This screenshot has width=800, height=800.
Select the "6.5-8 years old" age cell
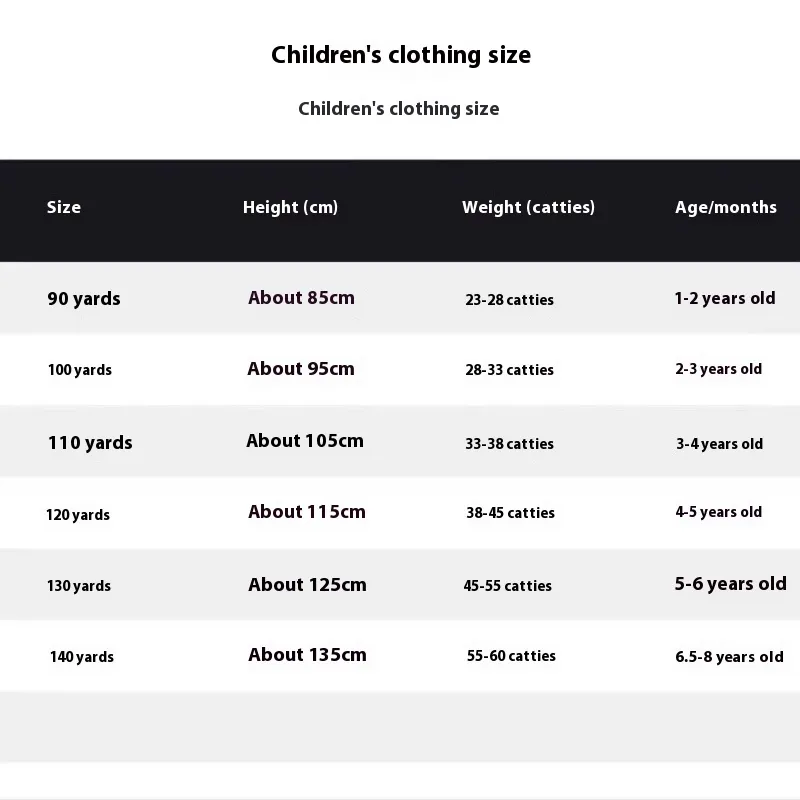(729, 657)
